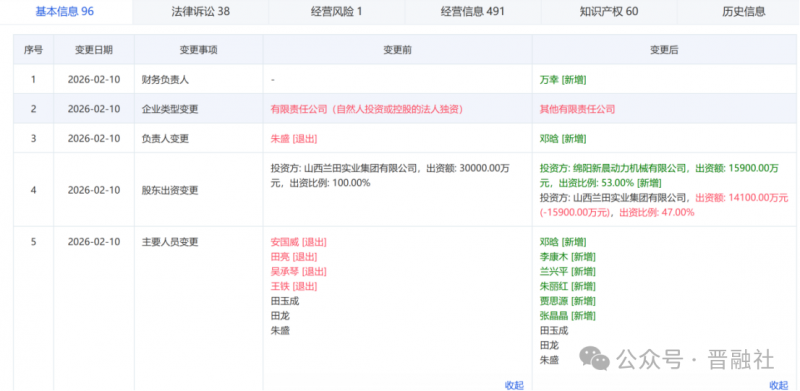Click 邓晗 [新增] in row 5

pos(563,242)
